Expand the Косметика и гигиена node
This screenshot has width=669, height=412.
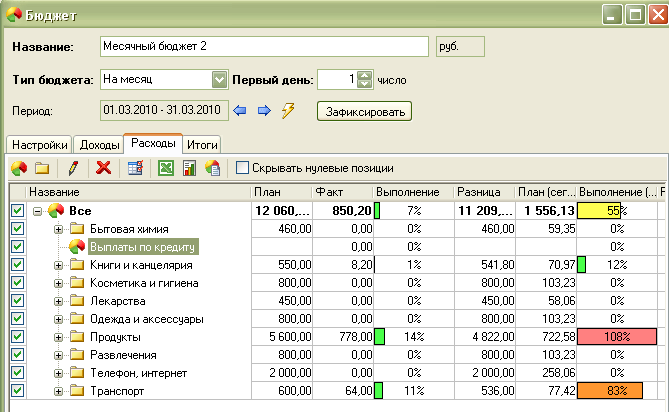tap(58, 283)
